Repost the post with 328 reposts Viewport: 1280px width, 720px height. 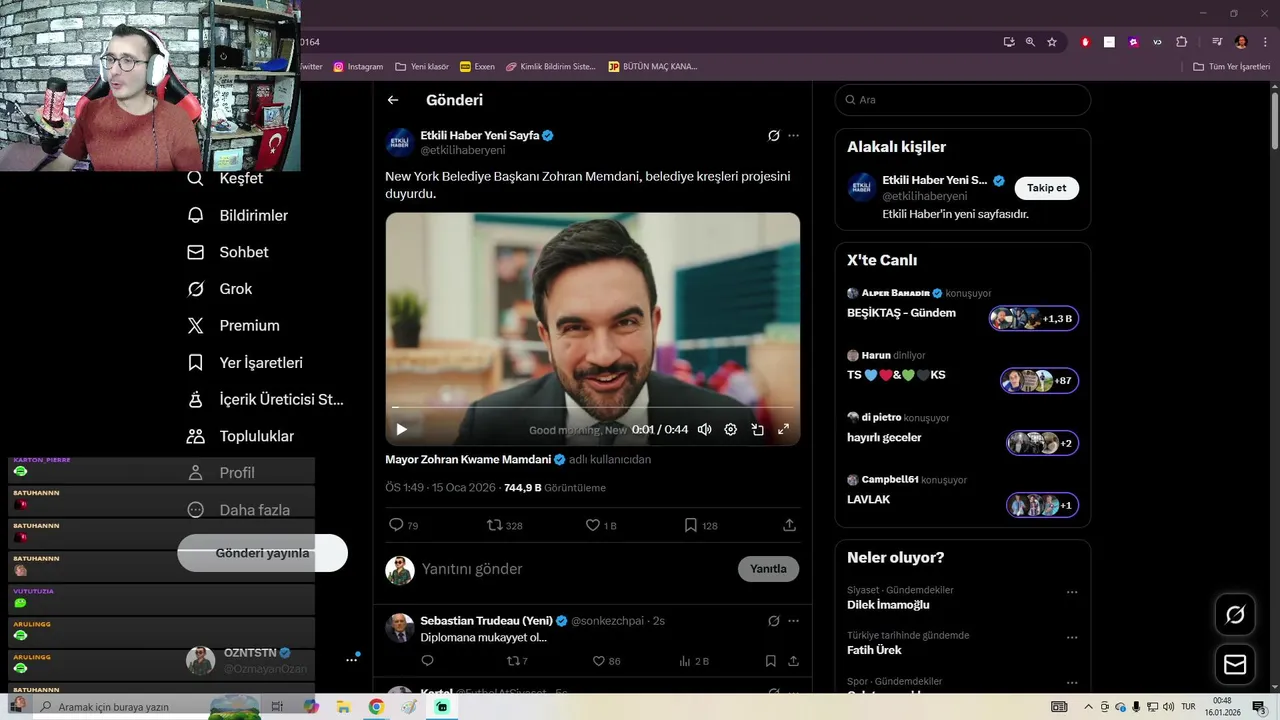(504, 525)
